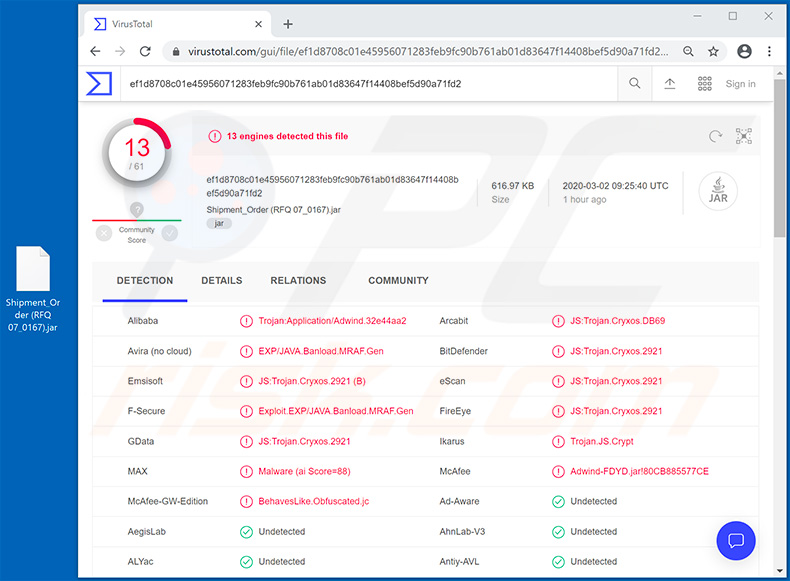Select the Shipment_Order jar desktop file
Screen dimensions: 790x581
33,289
